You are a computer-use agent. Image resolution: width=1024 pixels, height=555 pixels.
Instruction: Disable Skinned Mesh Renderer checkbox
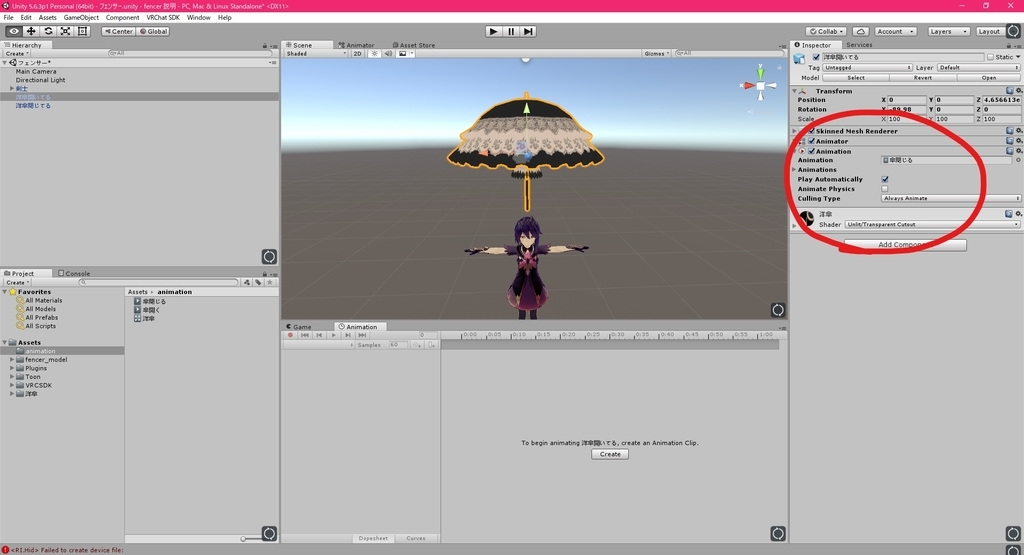click(x=812, y=131)
